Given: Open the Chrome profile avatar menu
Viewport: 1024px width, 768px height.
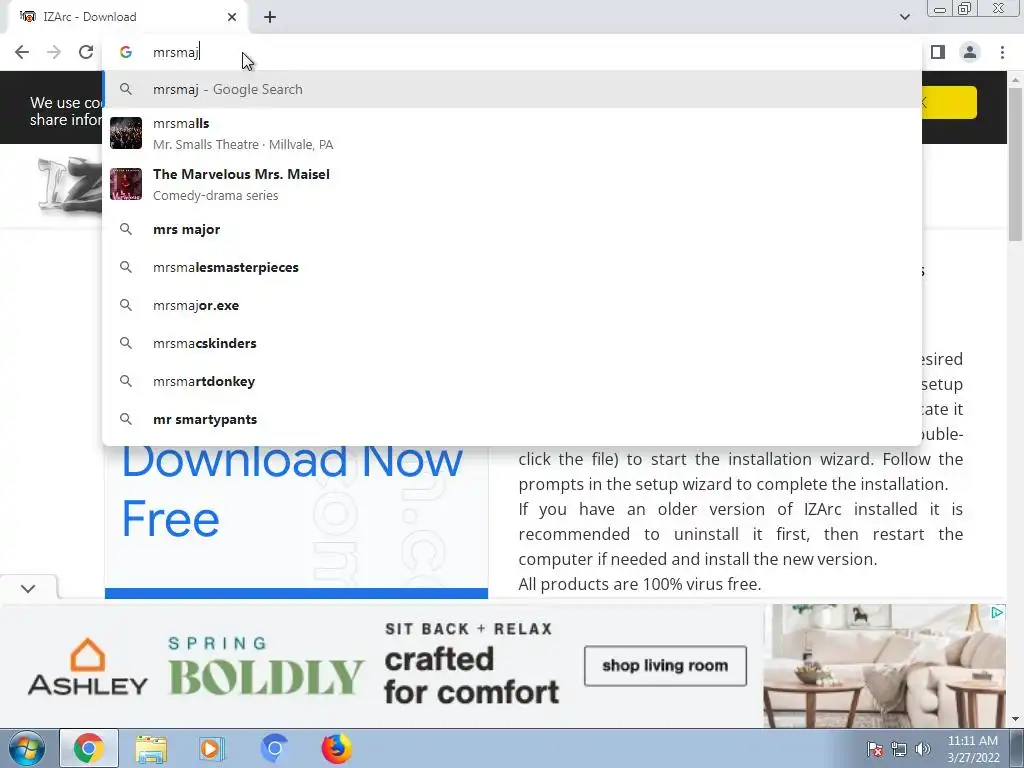Looking at the screenshot, I should [970, 52].
